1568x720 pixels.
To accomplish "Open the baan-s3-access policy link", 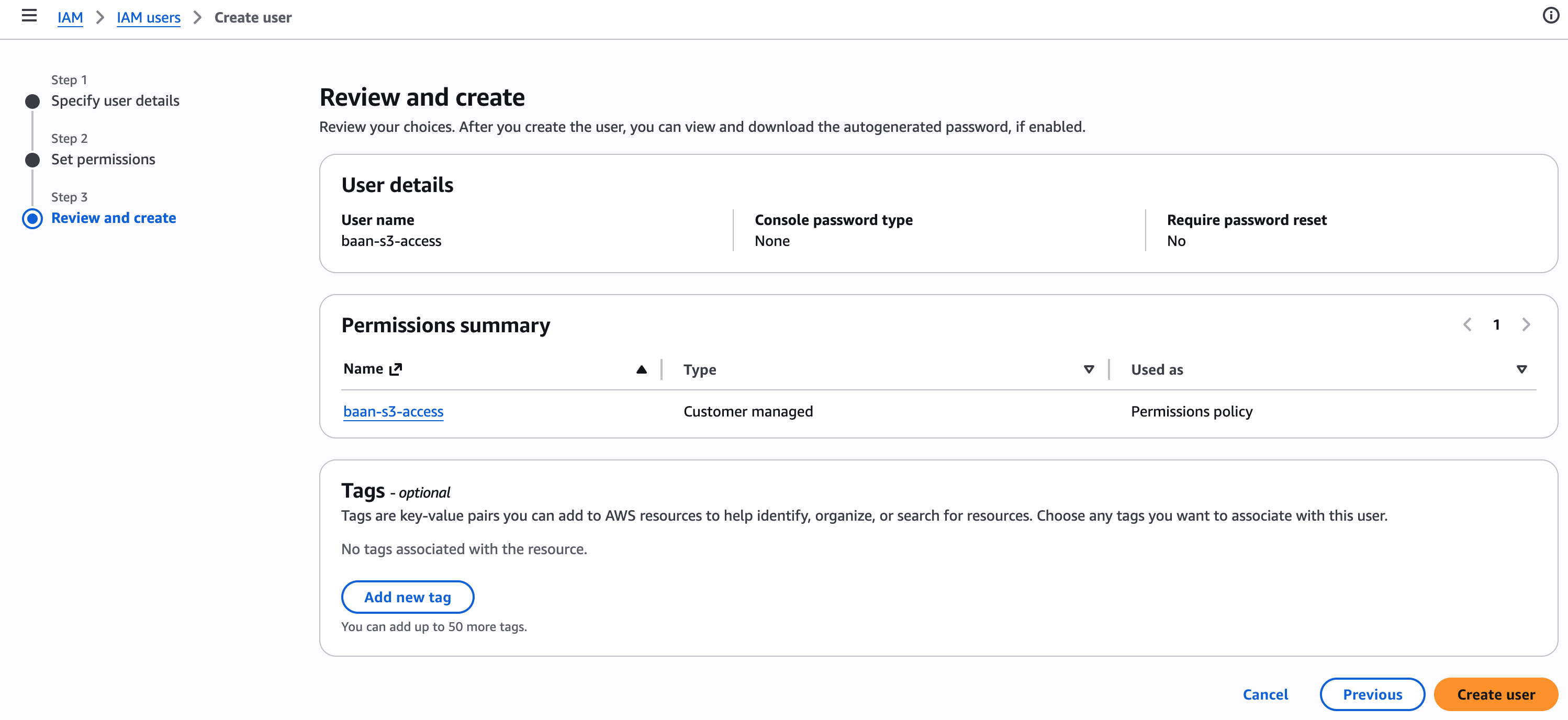I will pos(393,411).
